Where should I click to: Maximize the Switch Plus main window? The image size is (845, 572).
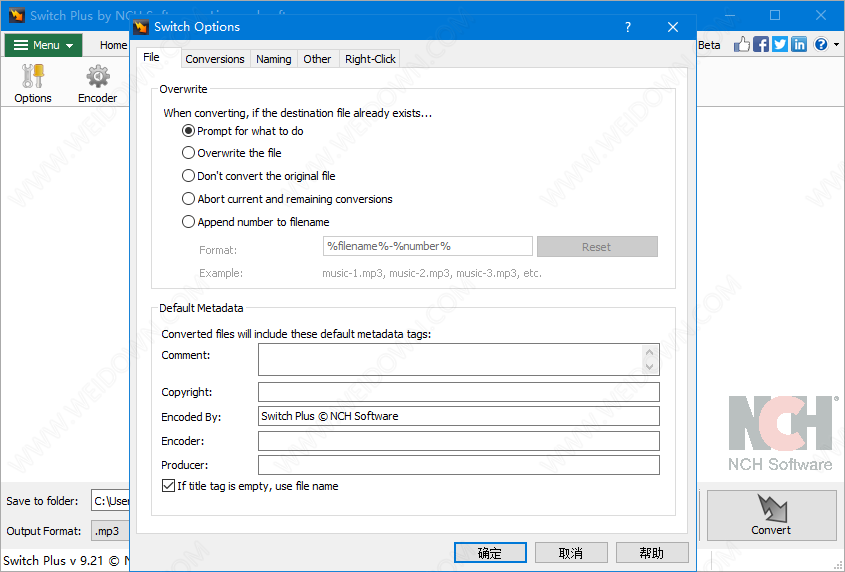(x=775, y=15)
